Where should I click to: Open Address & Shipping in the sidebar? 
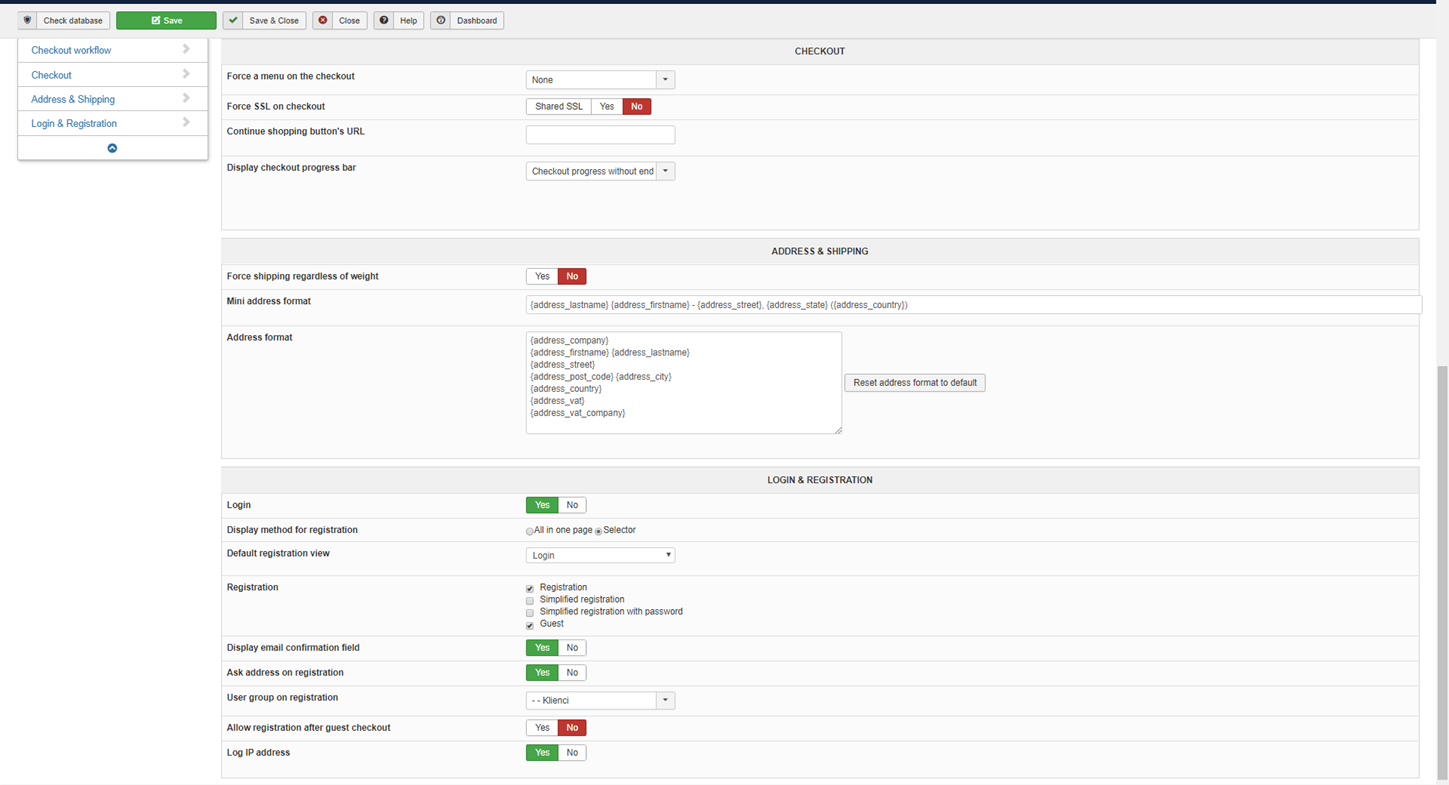[x=112, y=99]
